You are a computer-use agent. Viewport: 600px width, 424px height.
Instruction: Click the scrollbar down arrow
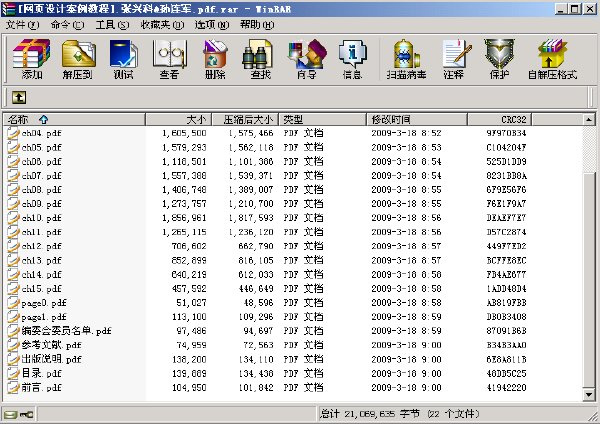coord(589,395)
